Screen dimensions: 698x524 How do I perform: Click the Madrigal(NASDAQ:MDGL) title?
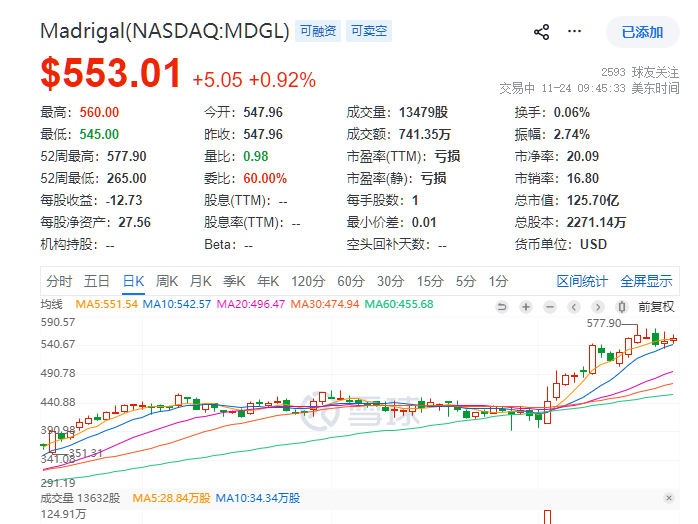(x=165, y=31)
